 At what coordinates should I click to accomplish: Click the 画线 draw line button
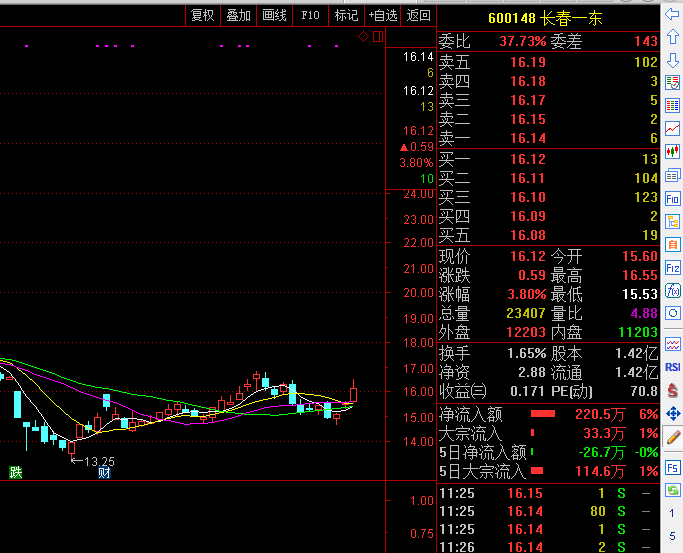(274, 16)
